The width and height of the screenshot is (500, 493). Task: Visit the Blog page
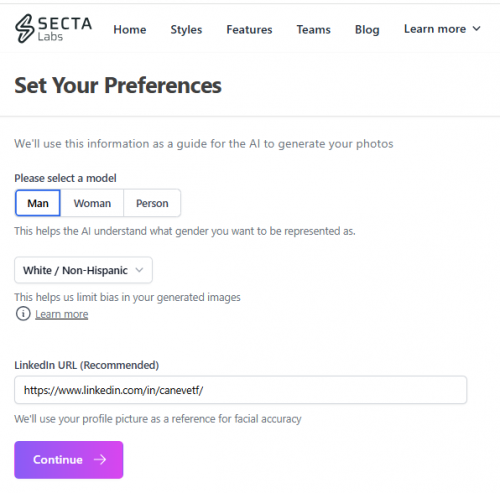tap(367, 30)
